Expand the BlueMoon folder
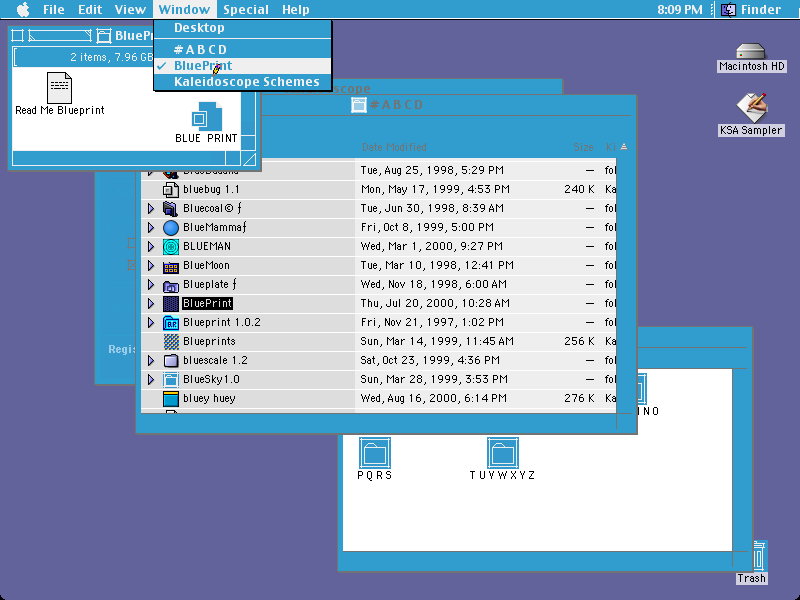Viewport: 800px width, 600px height. click(x=151, y=266)
